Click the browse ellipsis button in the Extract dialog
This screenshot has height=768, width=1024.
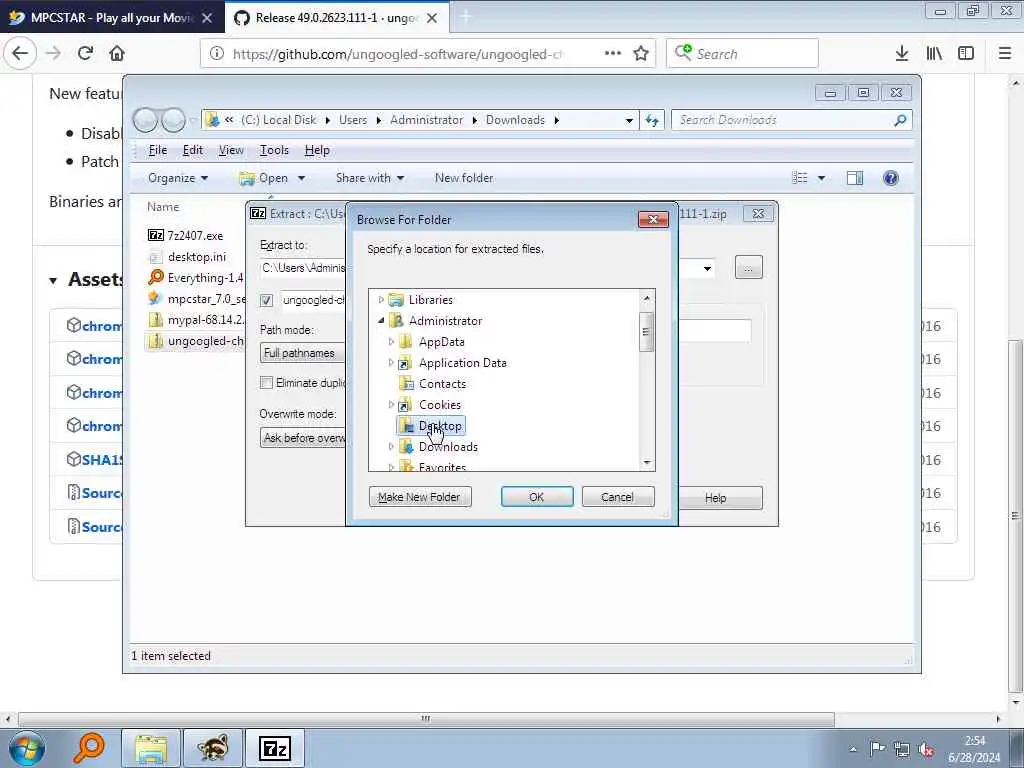[x=748, y=268]
